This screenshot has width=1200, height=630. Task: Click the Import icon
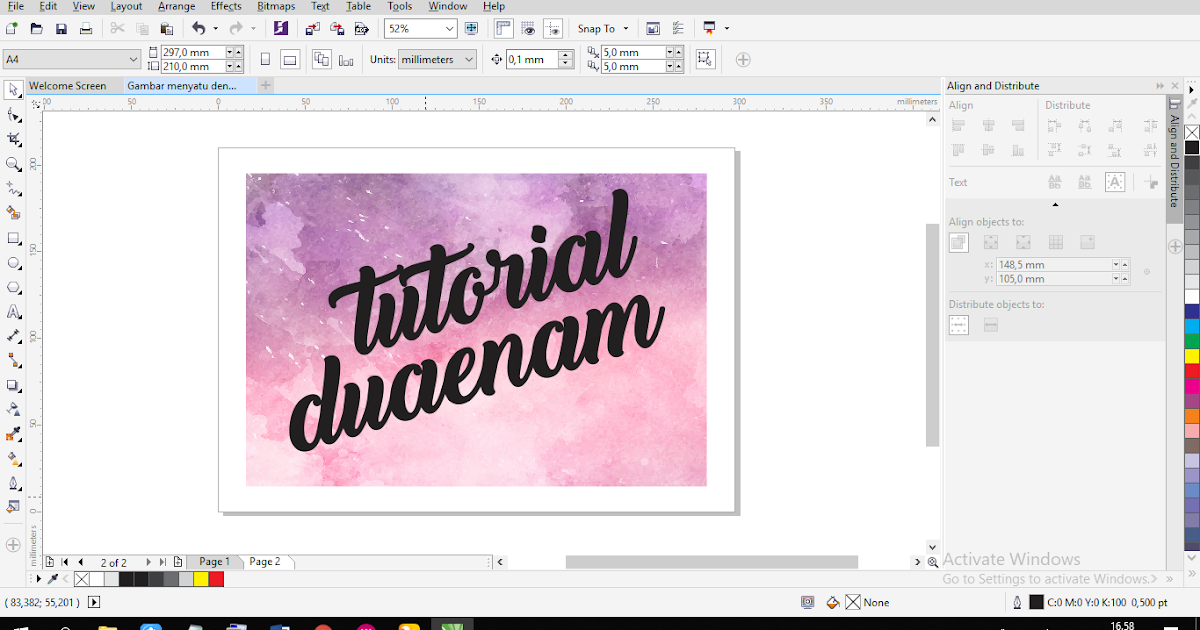313,29
